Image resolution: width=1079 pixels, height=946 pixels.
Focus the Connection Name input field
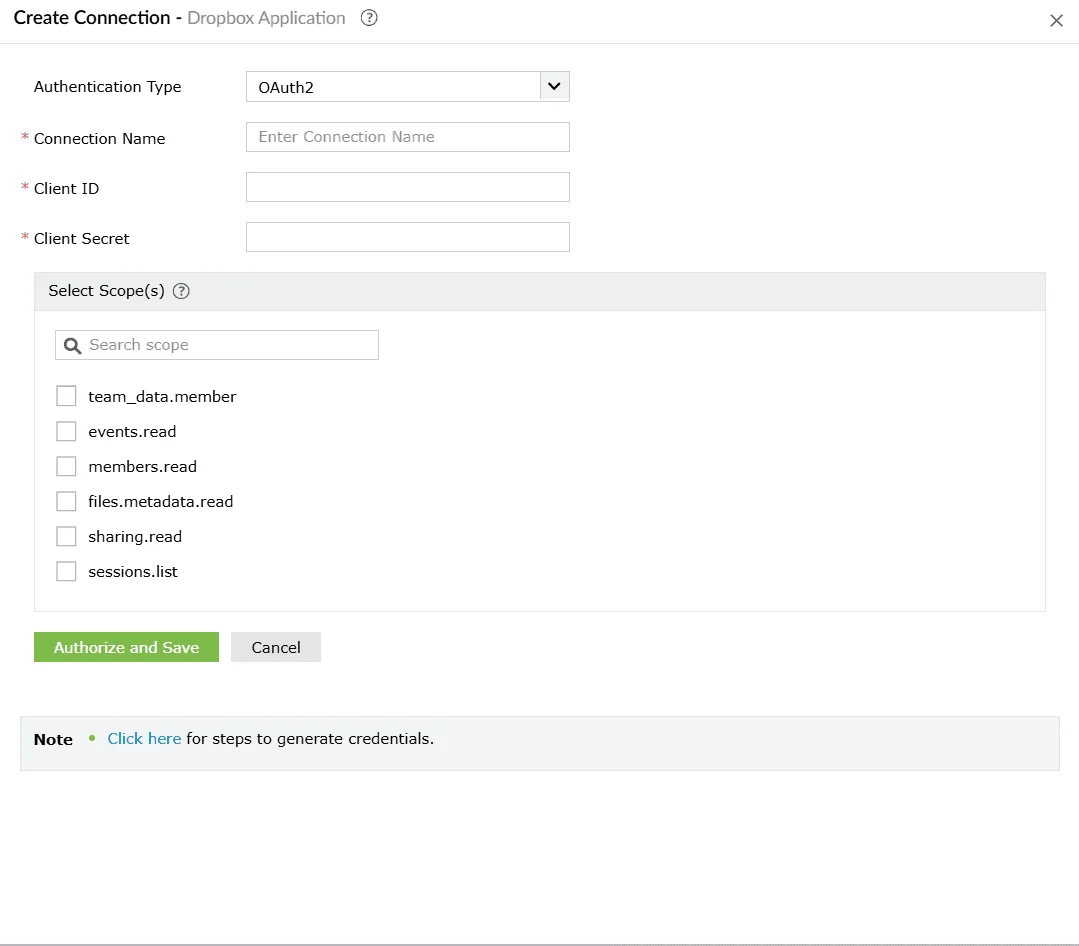[407, 137]
